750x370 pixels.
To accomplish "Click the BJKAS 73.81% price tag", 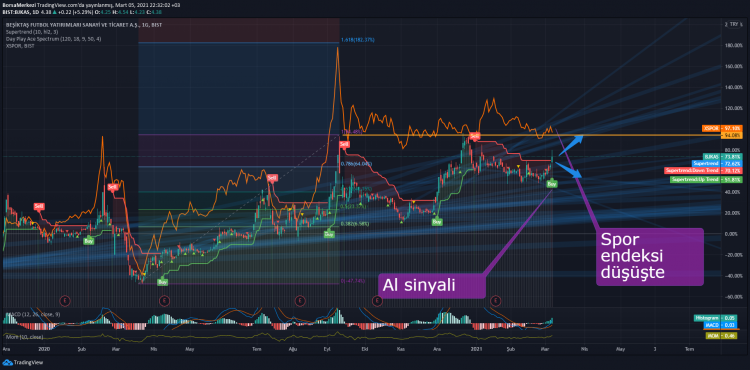I will 723,156.
